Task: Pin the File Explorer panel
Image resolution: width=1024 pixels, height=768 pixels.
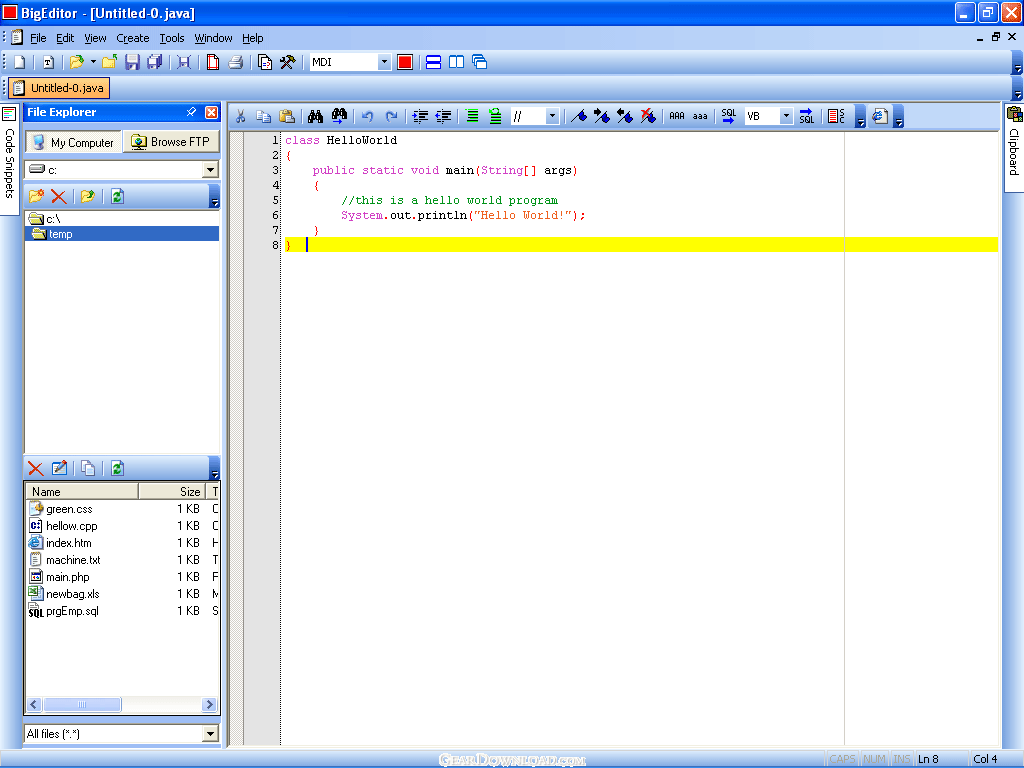Action: click(191, 112)
